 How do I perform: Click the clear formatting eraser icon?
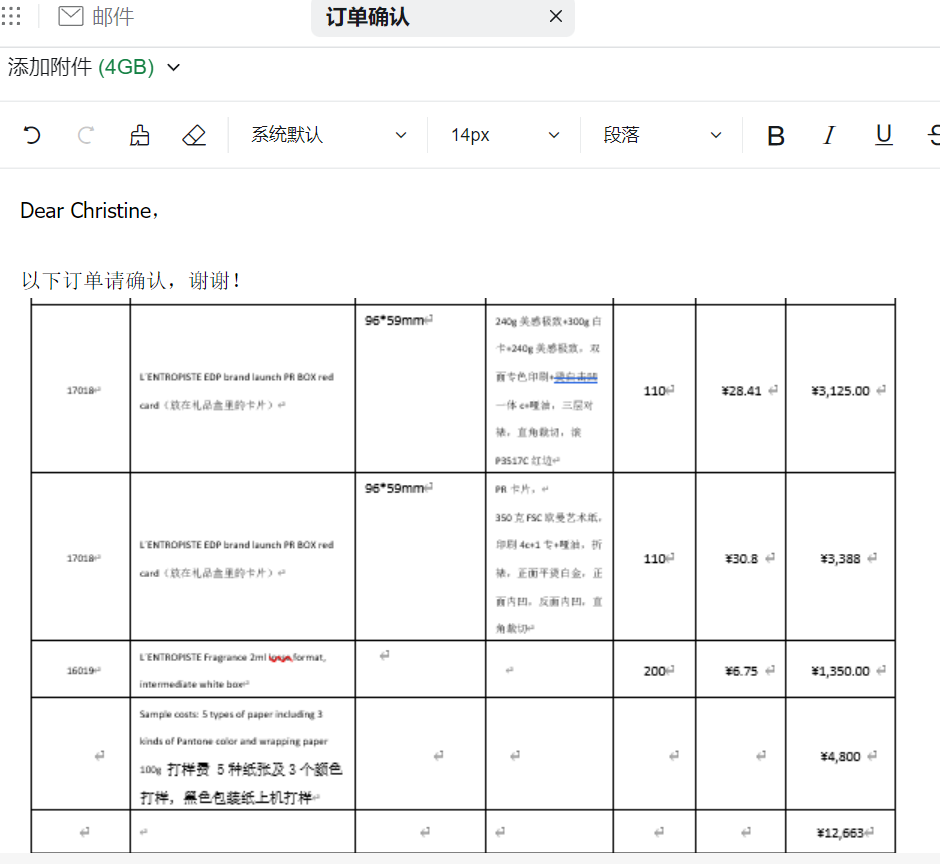[x=194, y=135]
